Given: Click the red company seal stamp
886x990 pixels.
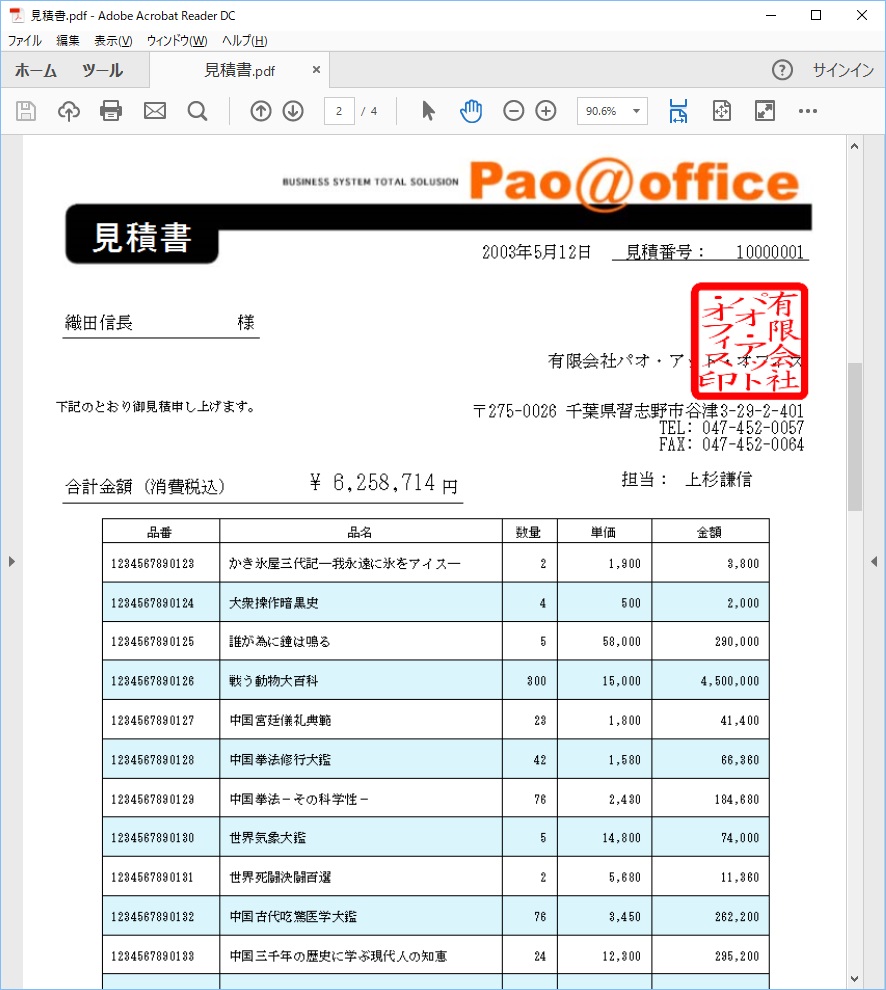Looking at the screenshot, I should (x=750, y=341).
